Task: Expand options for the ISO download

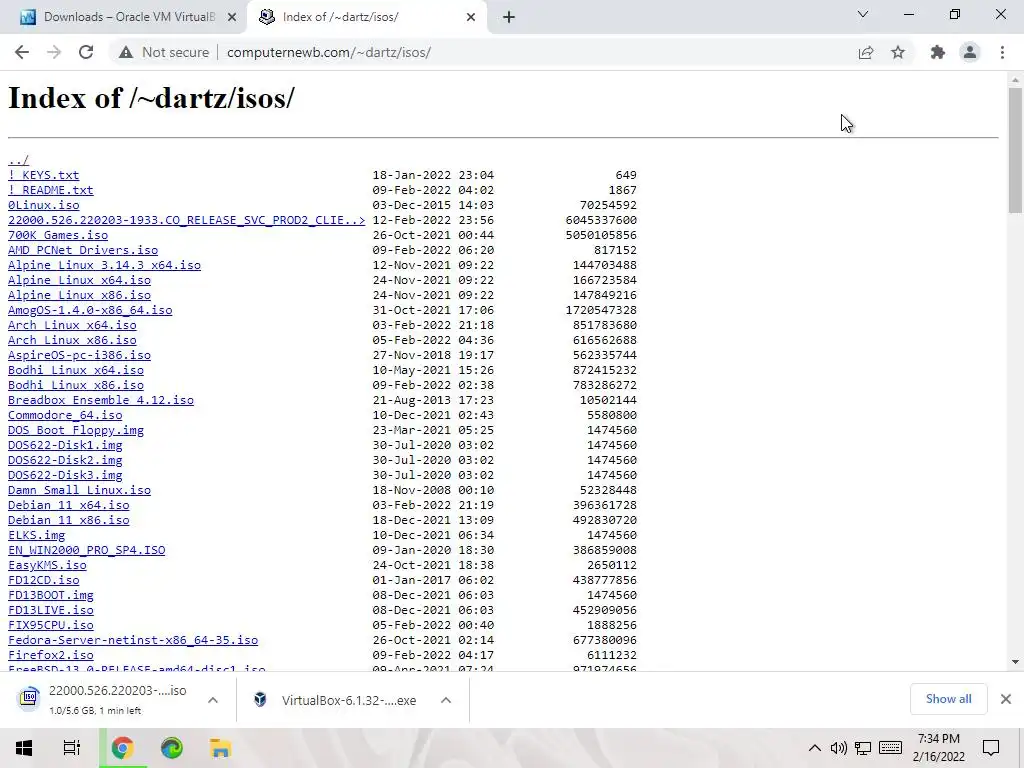Action: click(x=213, y=699)
